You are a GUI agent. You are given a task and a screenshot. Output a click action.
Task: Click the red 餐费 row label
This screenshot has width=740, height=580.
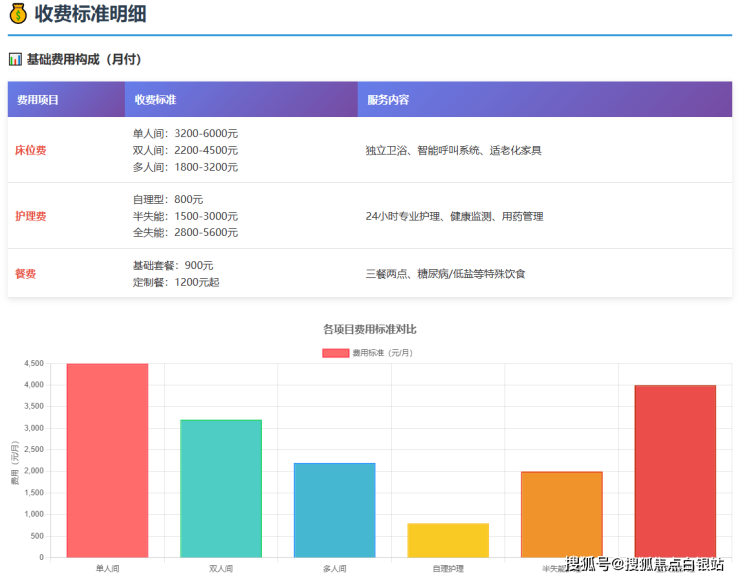25,273
